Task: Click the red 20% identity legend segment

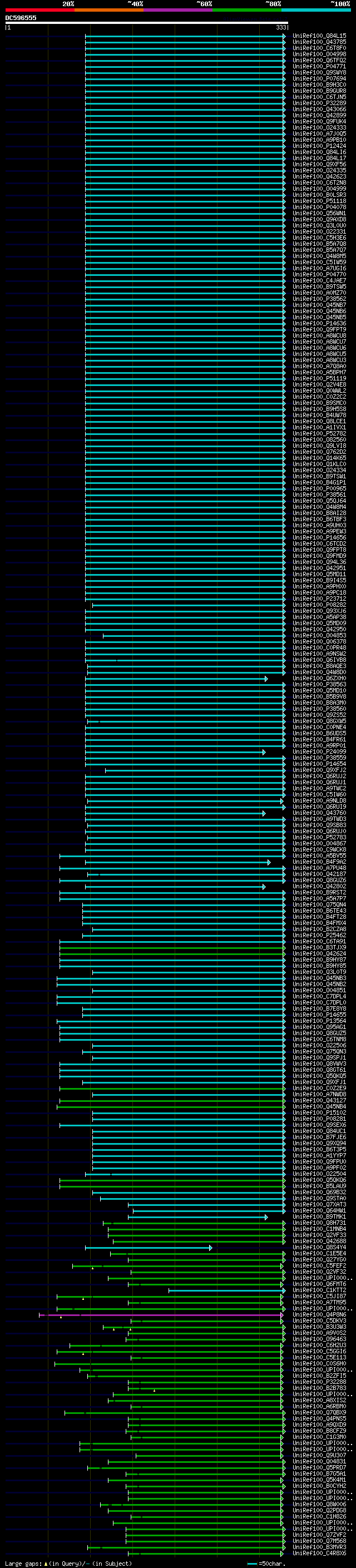Action: (39, 10)
